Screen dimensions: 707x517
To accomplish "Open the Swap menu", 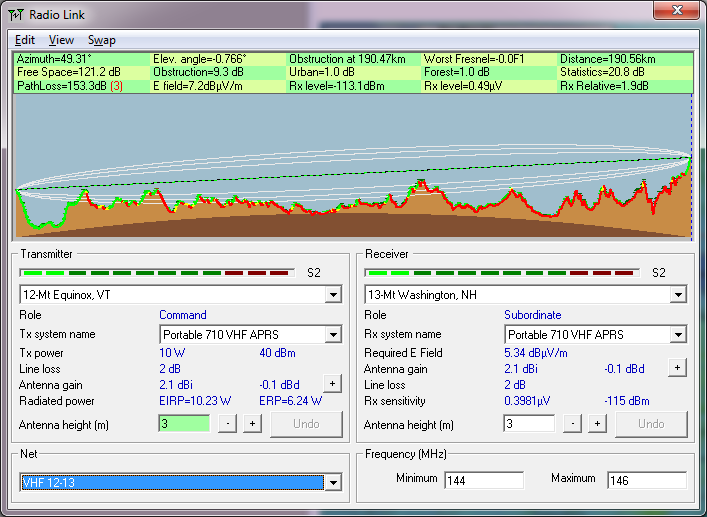I will [102, 40].
